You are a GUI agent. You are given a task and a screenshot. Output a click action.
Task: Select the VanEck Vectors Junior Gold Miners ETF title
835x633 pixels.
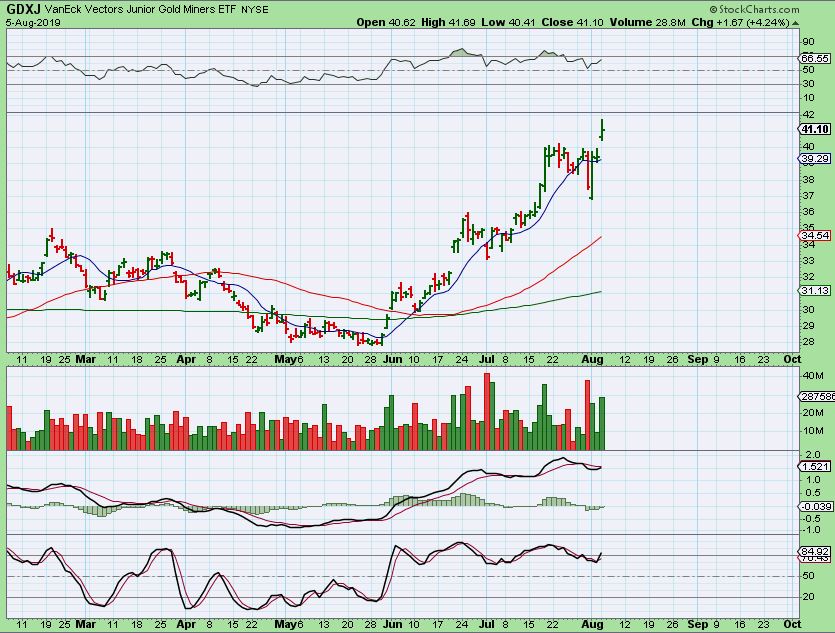click(141, 9)
